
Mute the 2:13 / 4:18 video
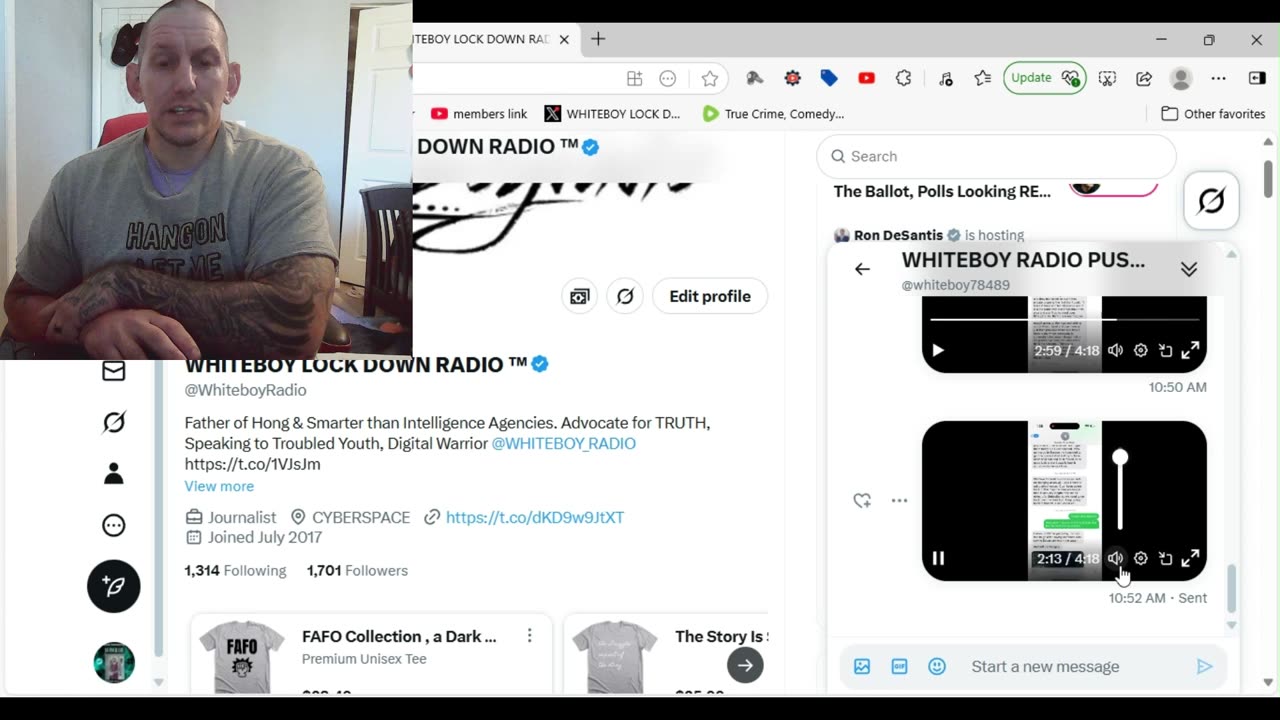click(1115, 558)
